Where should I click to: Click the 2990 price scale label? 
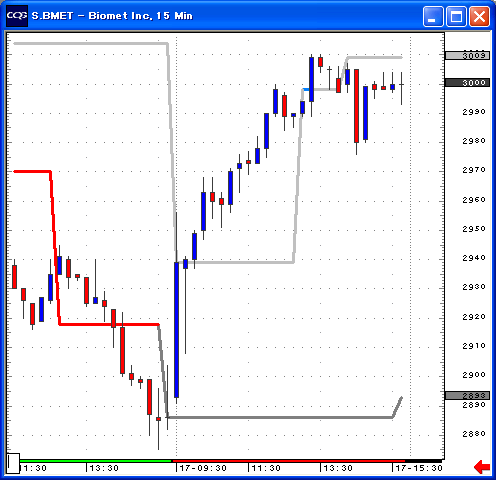tap(474, 112)
